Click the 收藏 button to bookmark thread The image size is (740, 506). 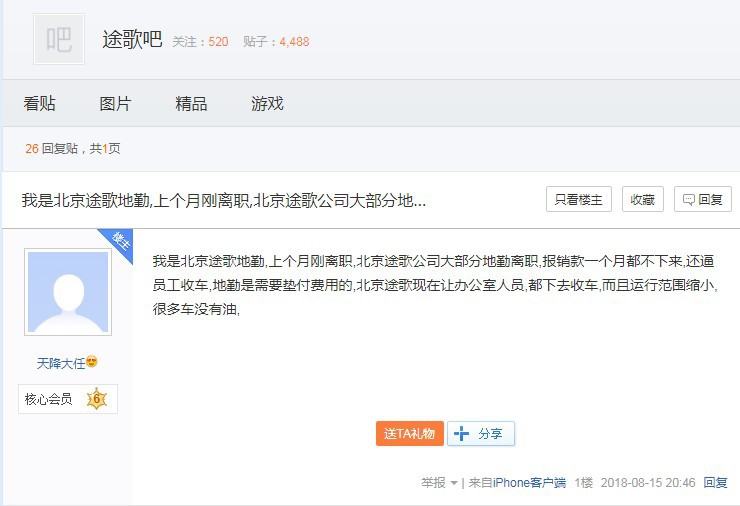tap(642, 199)
